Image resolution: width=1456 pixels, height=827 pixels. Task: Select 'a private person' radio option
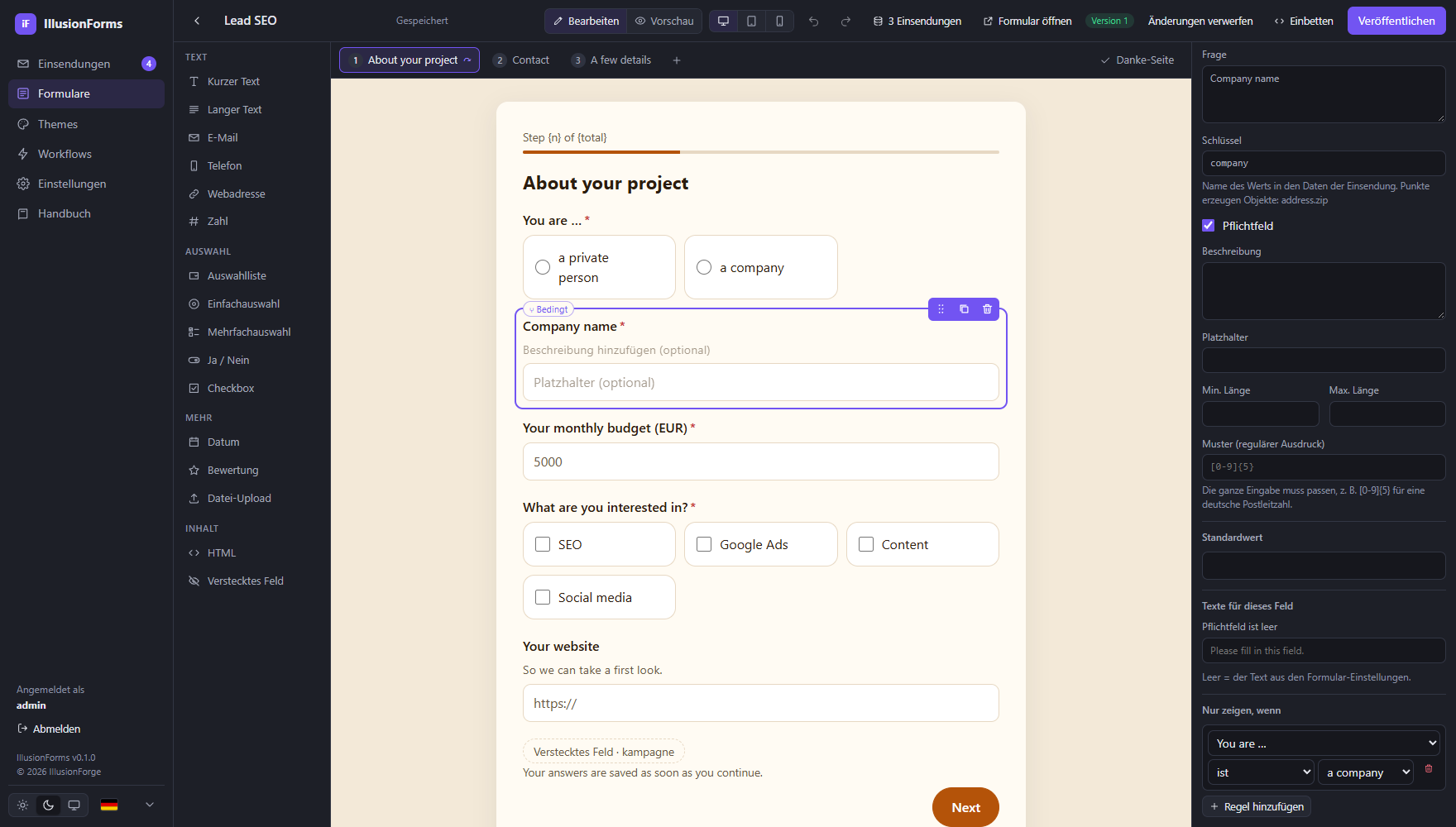click(599, 267)
